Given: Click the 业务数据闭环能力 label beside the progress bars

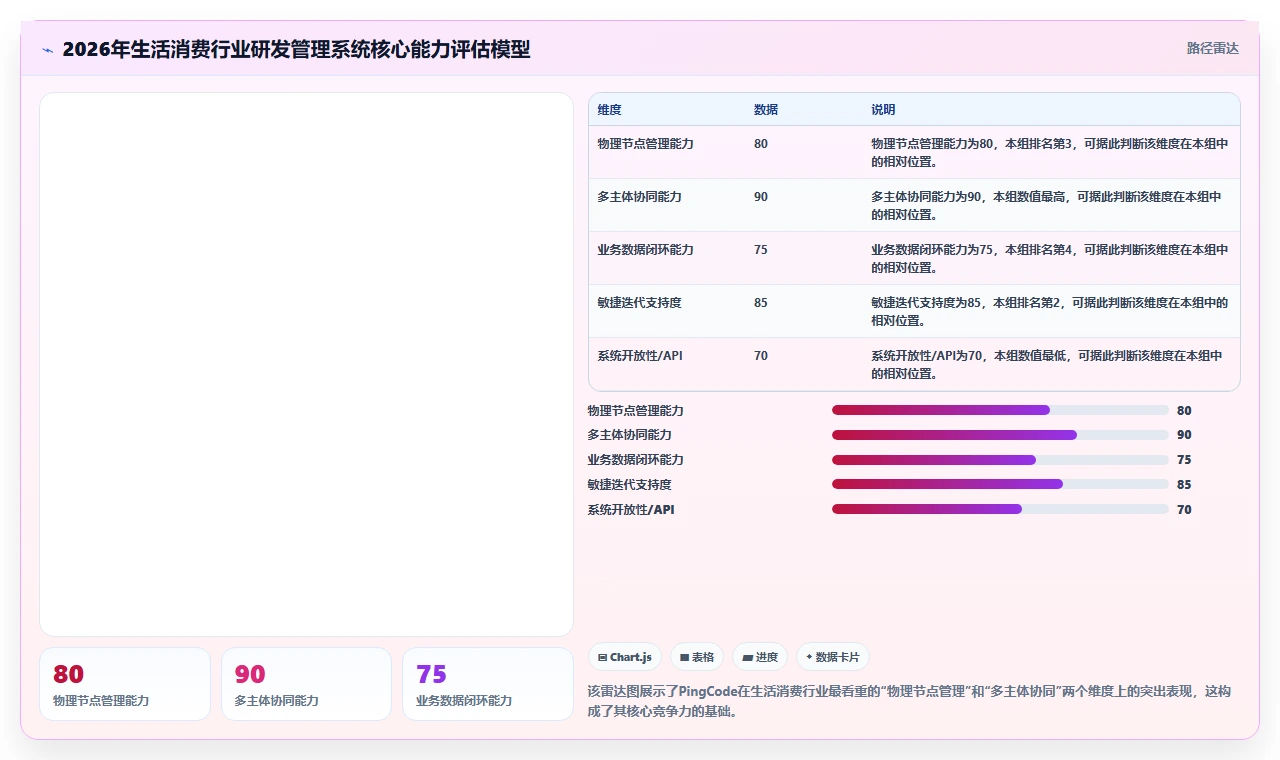Looking at the screenshot, I should [636, 460].
